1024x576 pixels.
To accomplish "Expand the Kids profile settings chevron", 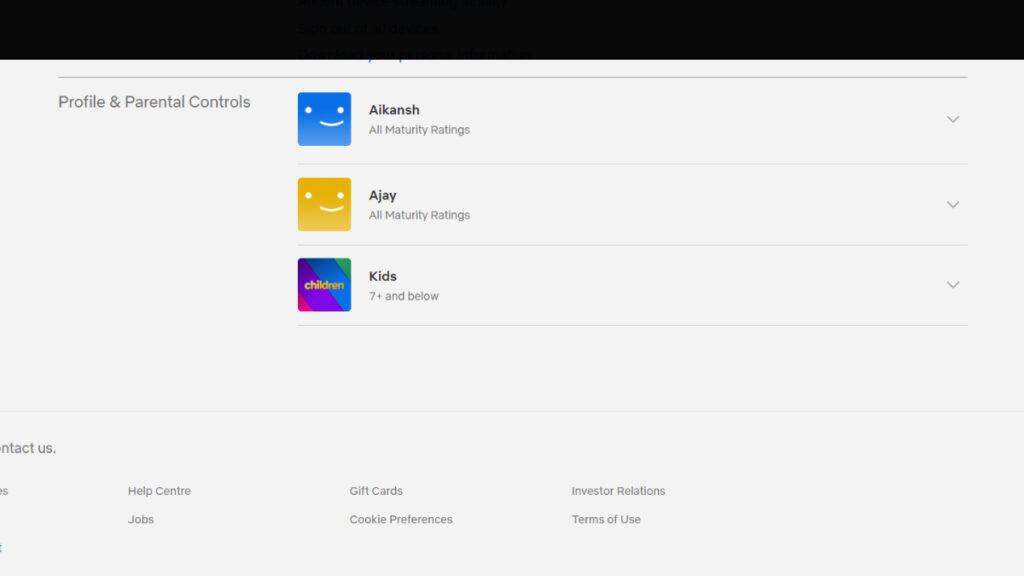I will 952,285.
